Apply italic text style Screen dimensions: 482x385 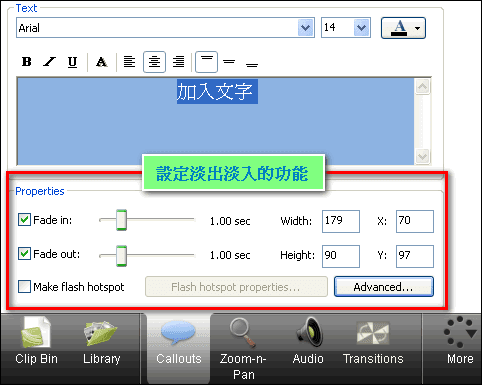click(50, 62)
